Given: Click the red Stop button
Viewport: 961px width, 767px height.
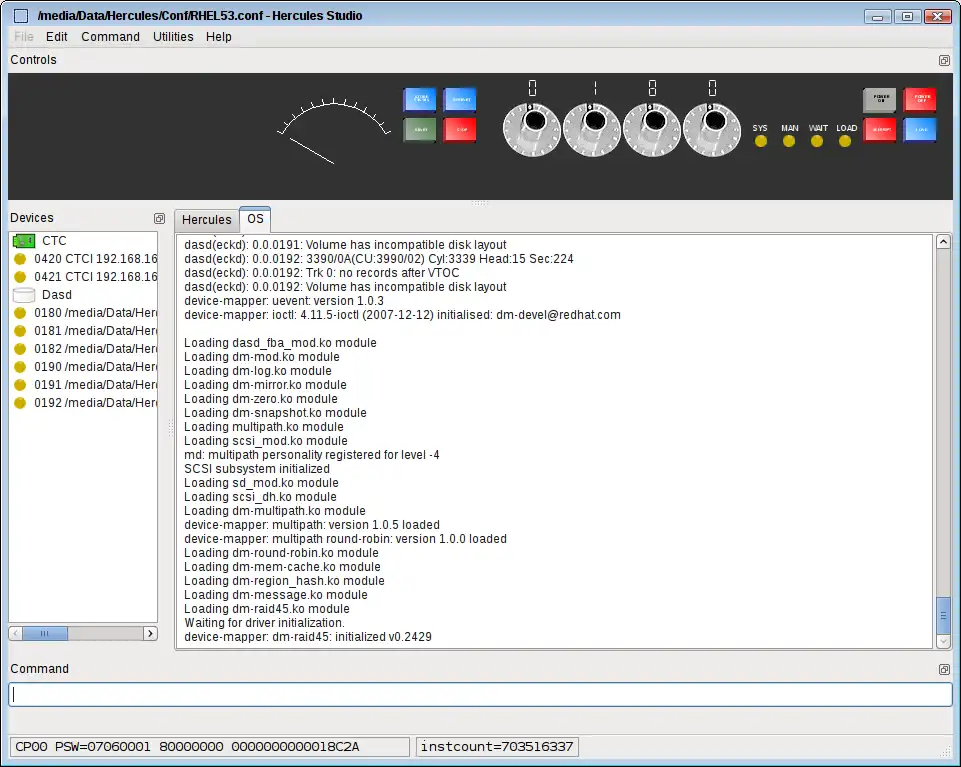Looking at the screenshot, I should point(460,129).
